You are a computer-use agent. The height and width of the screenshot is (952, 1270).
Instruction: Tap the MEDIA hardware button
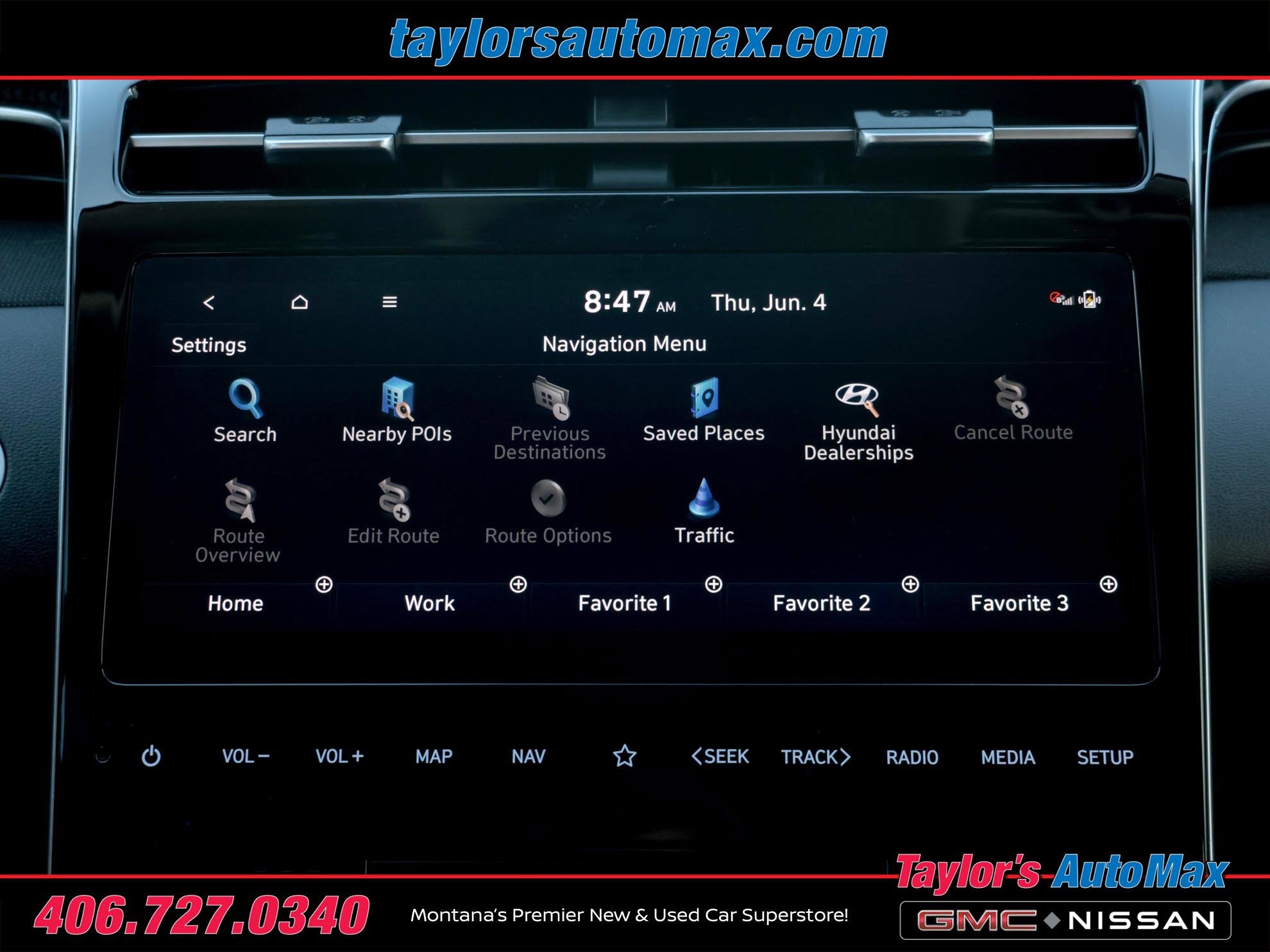1008,757
